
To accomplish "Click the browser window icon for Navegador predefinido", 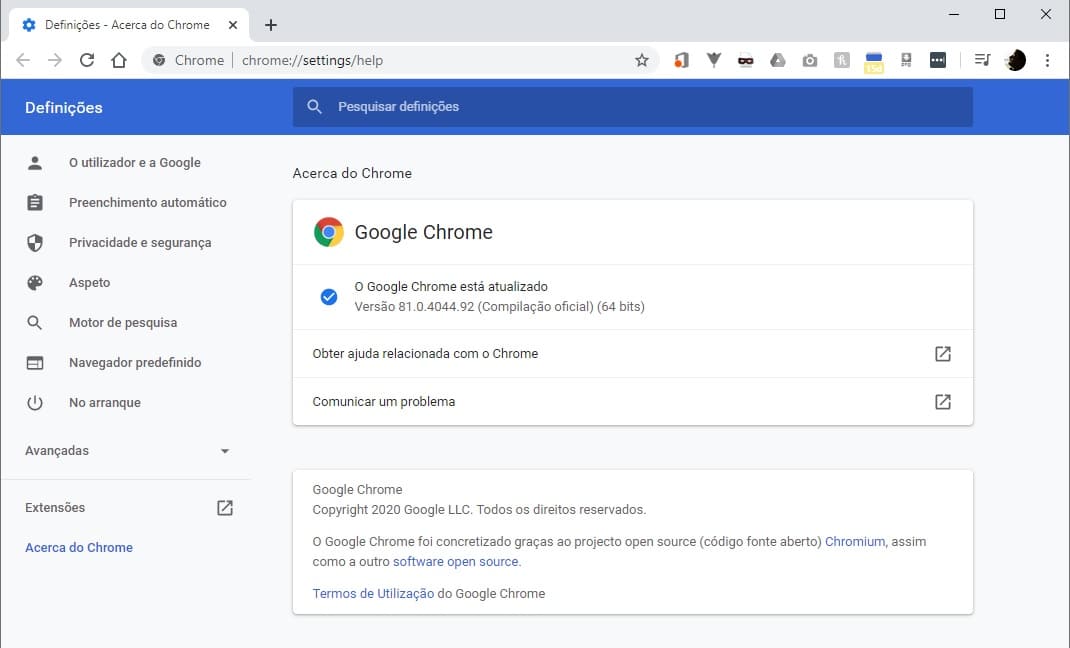I will 35,363.
